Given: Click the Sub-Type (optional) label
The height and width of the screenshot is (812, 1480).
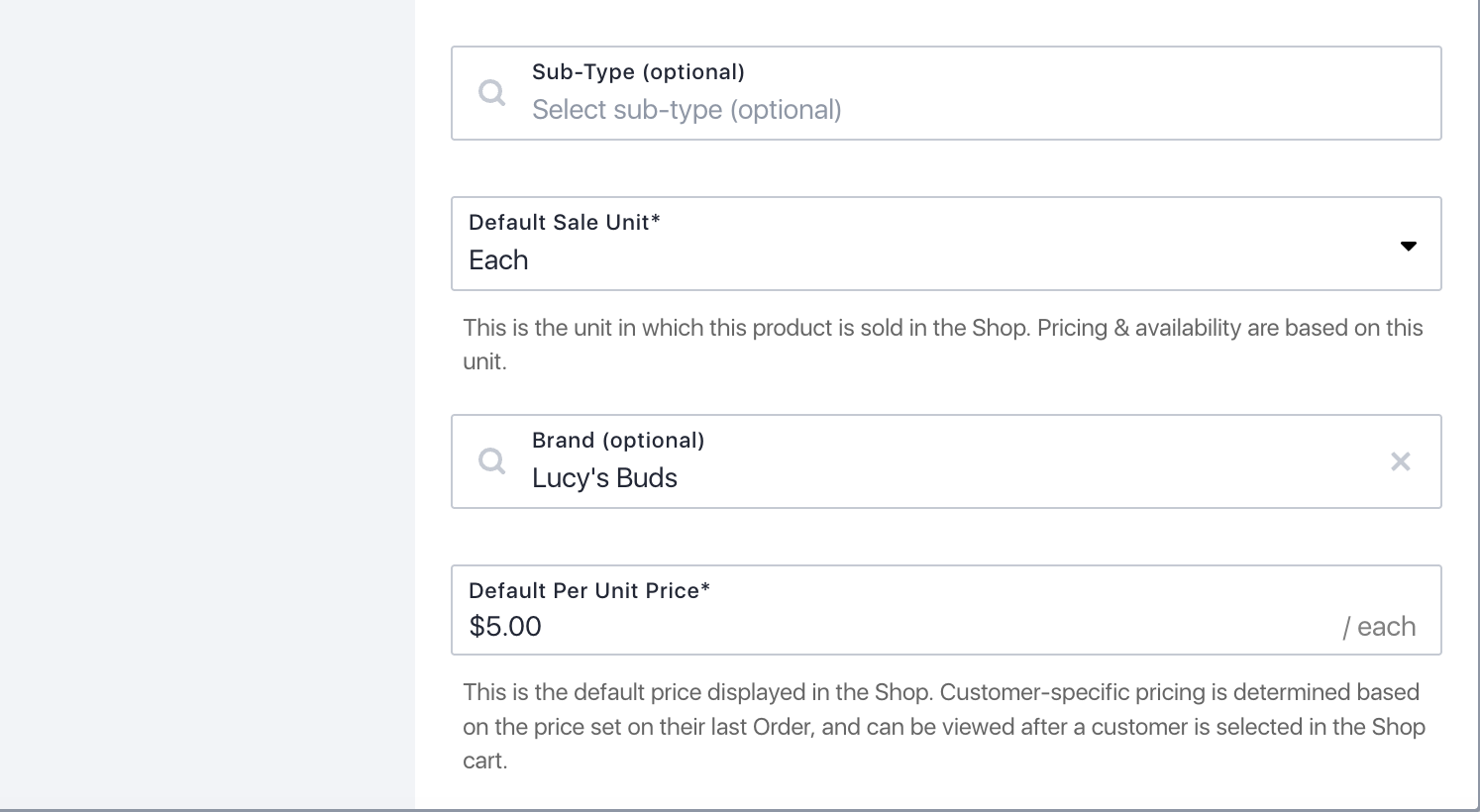Looking at the screenshot, I should click(638, 71).
